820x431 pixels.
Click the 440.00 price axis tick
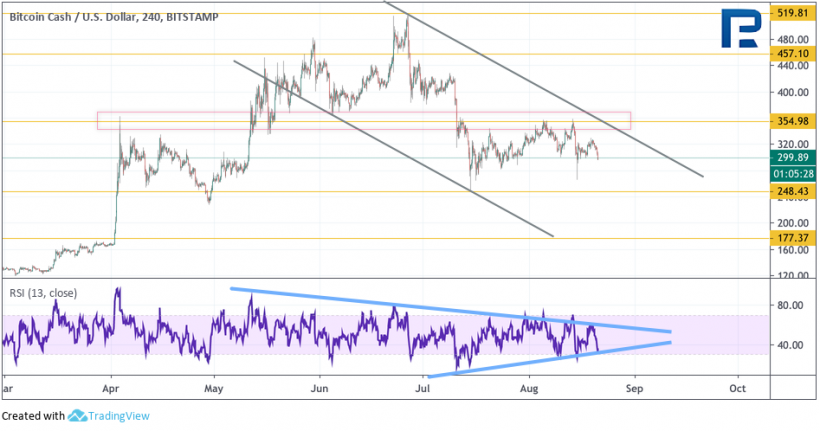coord(793,66)
